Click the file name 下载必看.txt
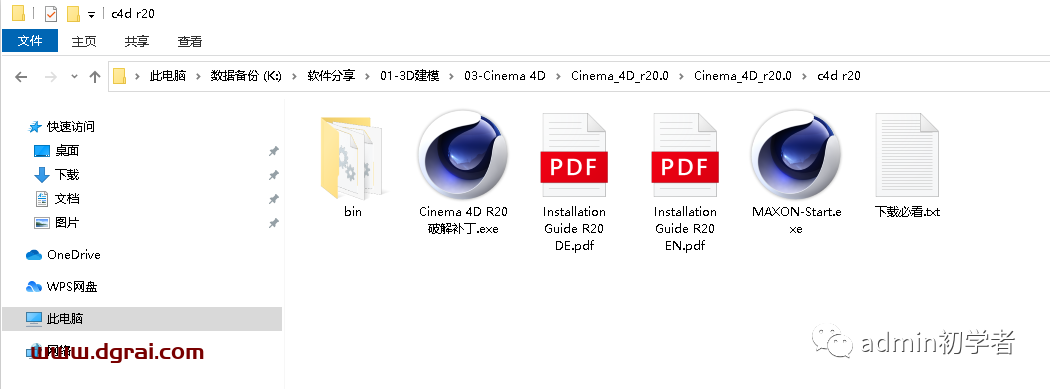This screenshot has width=1050, height=389. pyautogui.click(x=907, y=212)
